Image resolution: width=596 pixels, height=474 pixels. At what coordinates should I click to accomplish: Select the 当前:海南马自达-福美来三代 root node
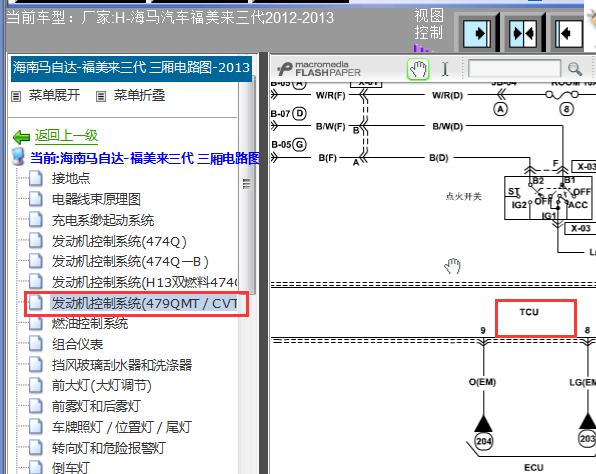click(x=145, y=158)
